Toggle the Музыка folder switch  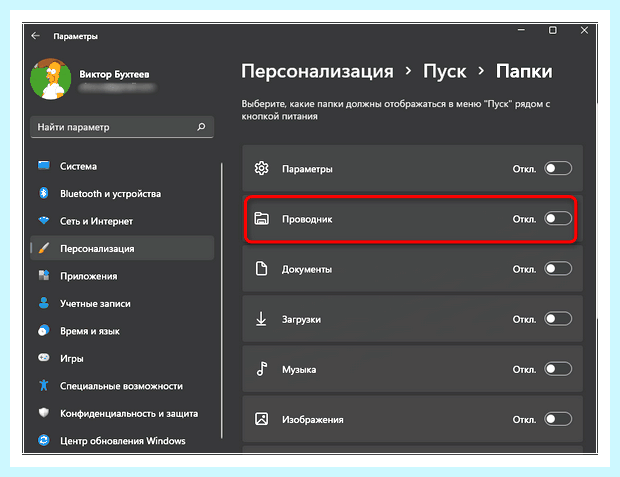coord(558,369)
